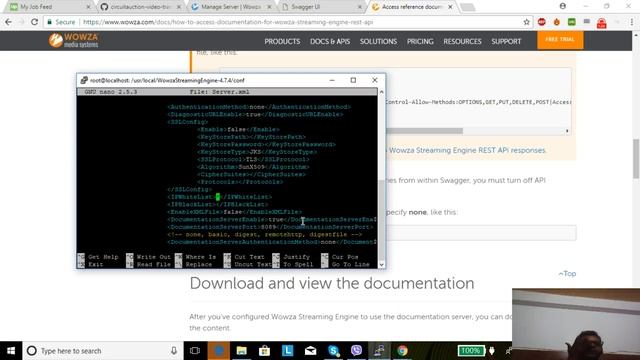Close the Access reference documentation tab

pos(450,7)
